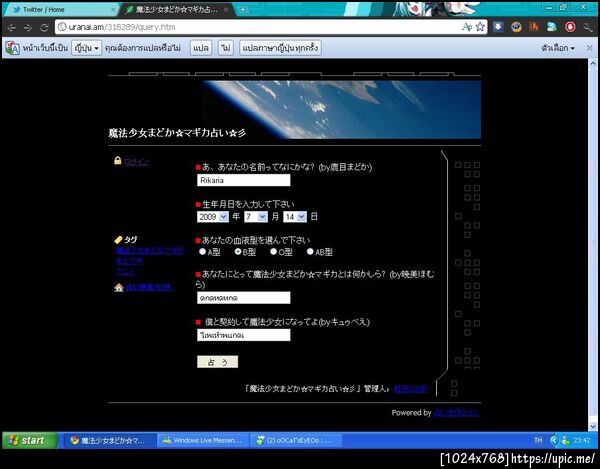This screenshot has height=469, width=600.
Task: Open the Windows start menu
Action: click(30, 440)
